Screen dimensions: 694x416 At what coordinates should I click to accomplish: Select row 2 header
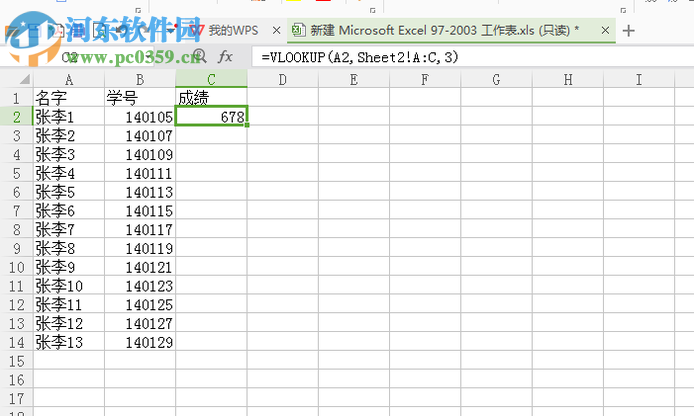click(x=16, y=117)
